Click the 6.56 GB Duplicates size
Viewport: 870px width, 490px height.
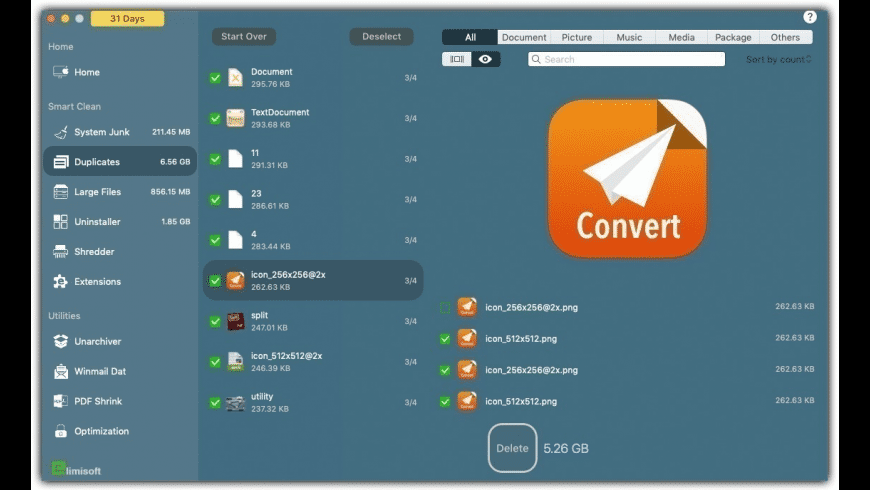click(x=175, y=161)
